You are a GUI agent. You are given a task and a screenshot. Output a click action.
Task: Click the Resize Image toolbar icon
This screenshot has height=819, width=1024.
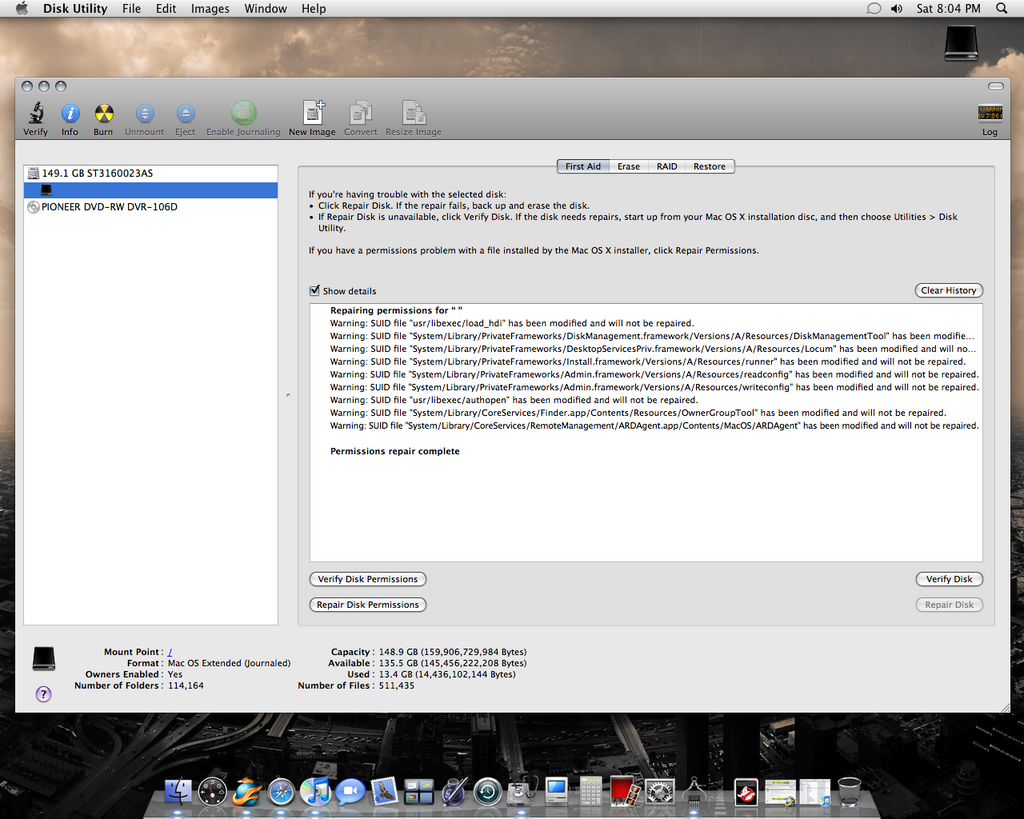pyautogui.click(x=413, y=113)
